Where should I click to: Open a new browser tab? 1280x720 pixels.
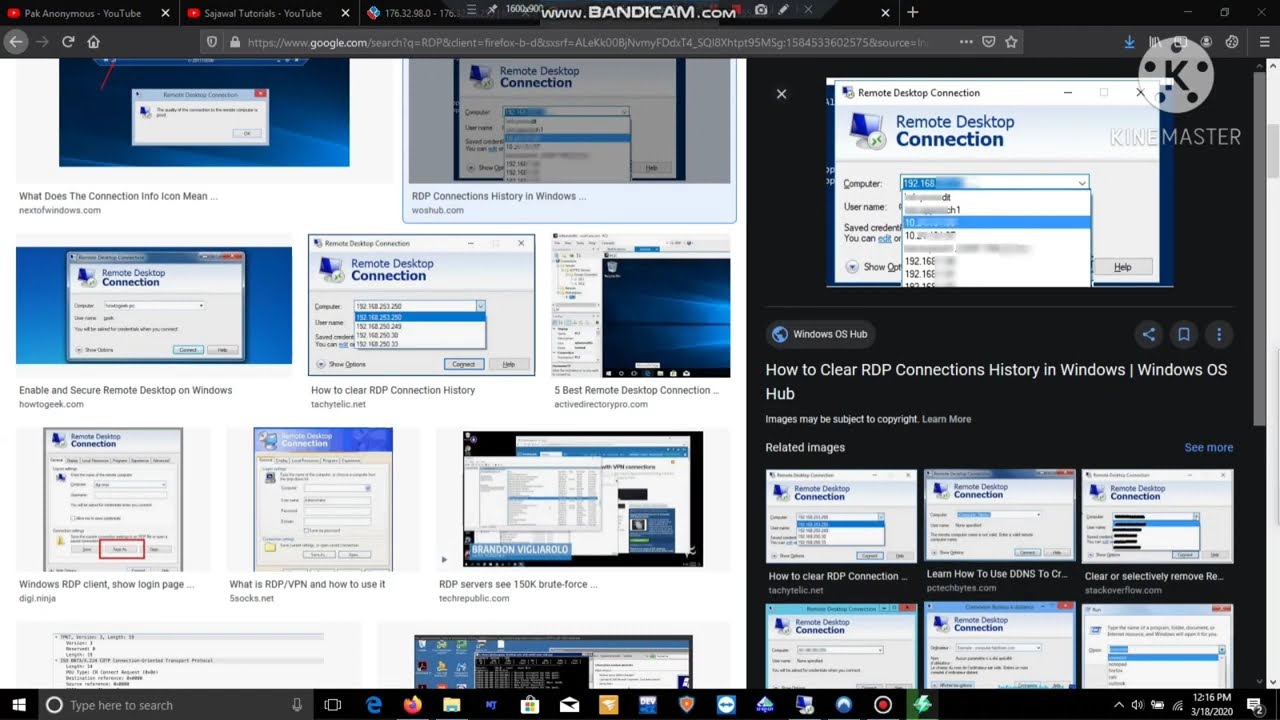(x=912, y=13)
